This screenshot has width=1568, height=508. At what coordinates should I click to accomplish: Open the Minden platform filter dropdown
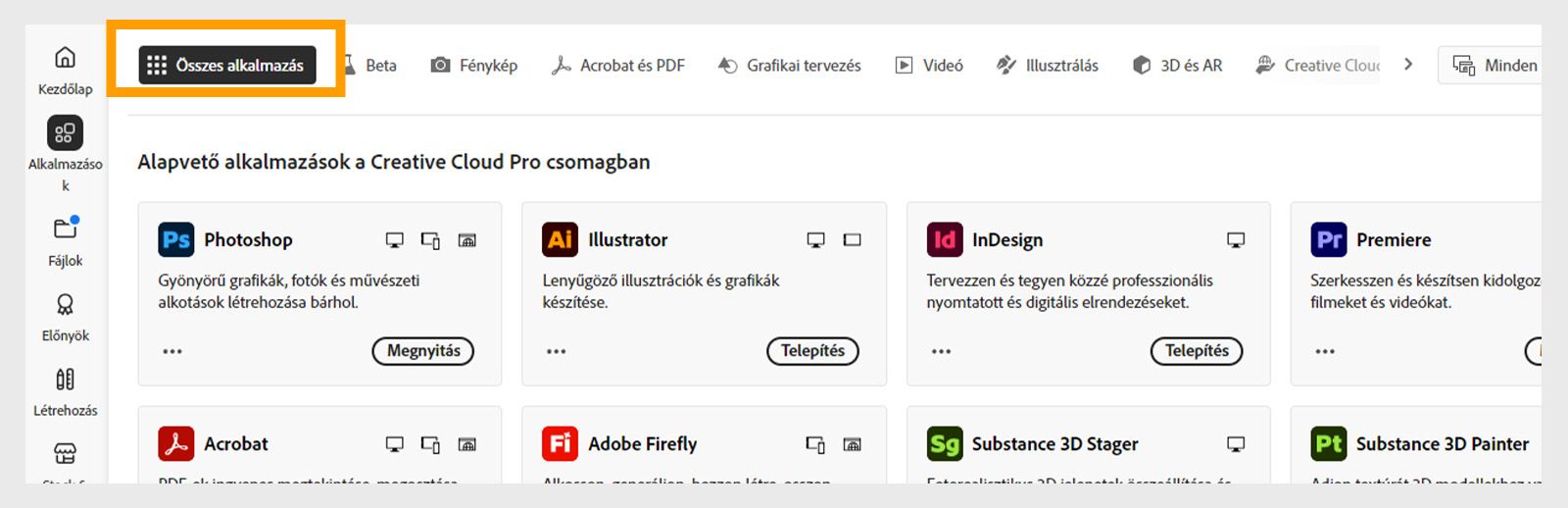(x=1490, y=66)
